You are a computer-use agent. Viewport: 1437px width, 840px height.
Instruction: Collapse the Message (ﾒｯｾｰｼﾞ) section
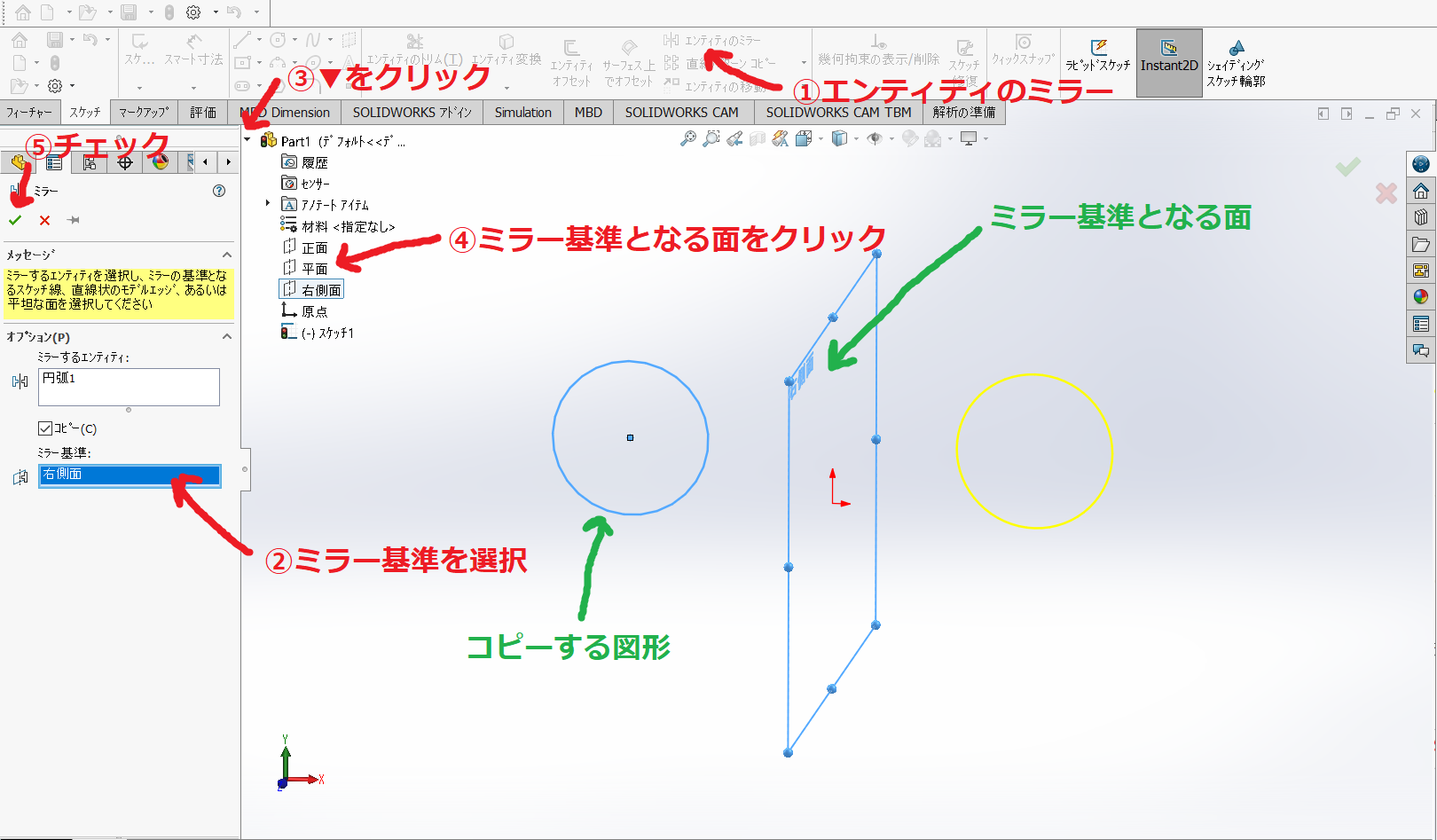[x=226, y=255]
